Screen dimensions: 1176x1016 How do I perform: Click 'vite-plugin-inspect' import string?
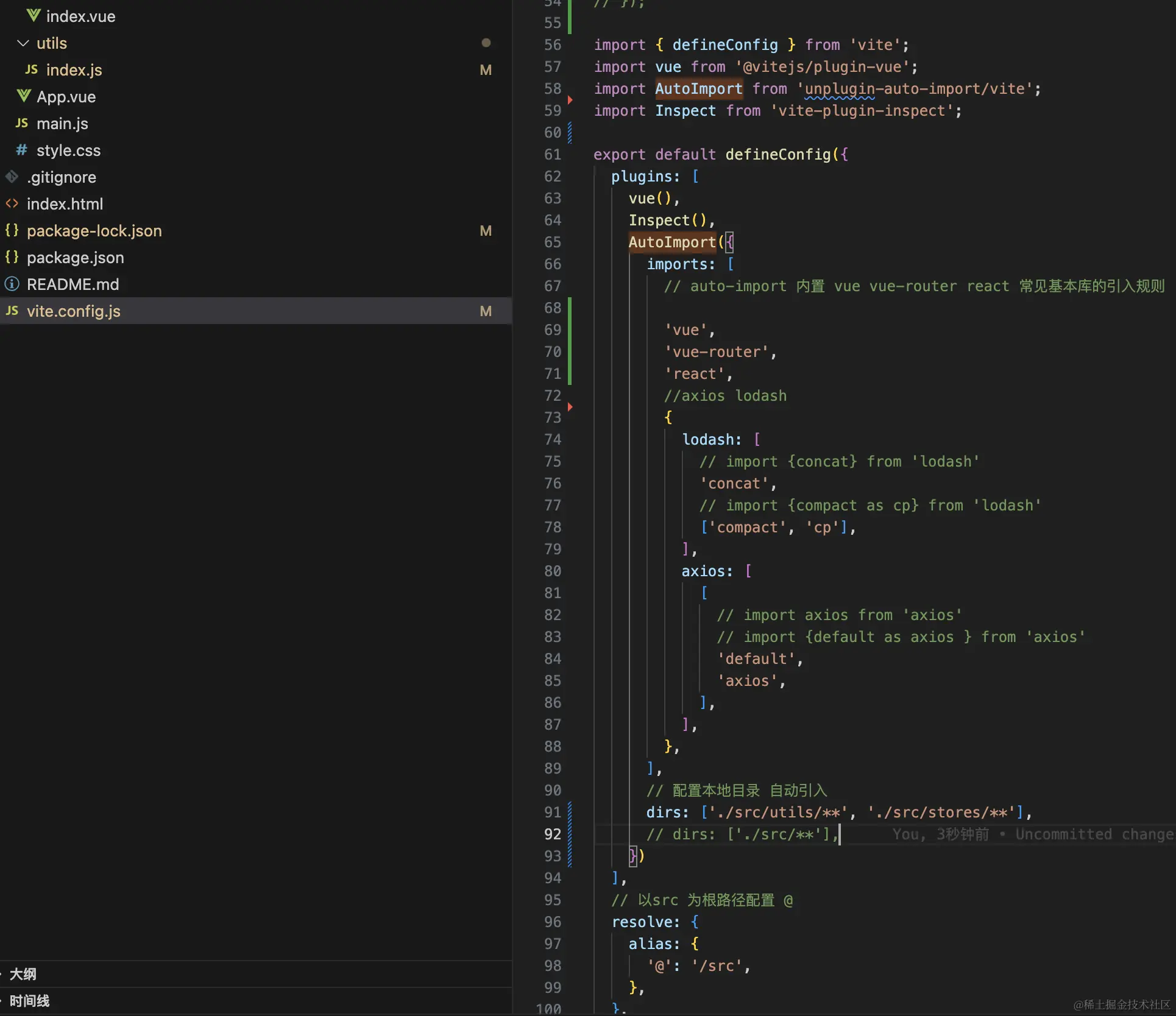pos(862,111)
